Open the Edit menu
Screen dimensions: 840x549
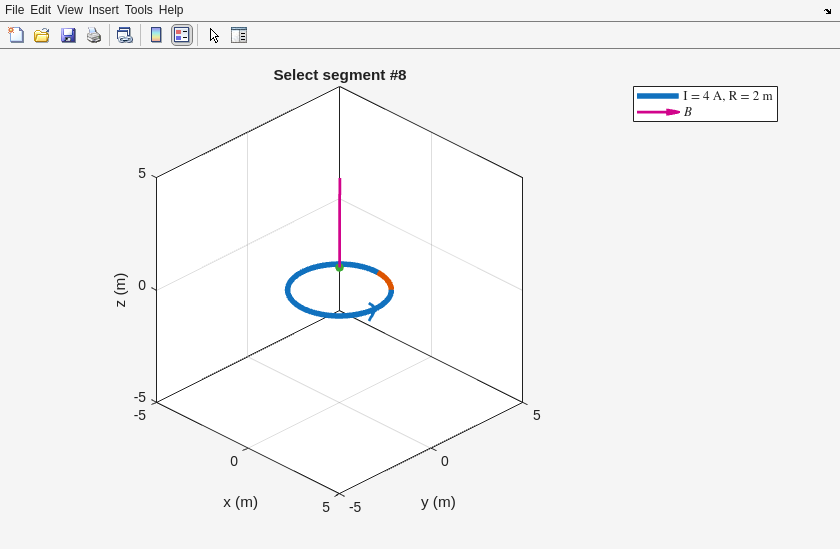(x=40, y=10)
